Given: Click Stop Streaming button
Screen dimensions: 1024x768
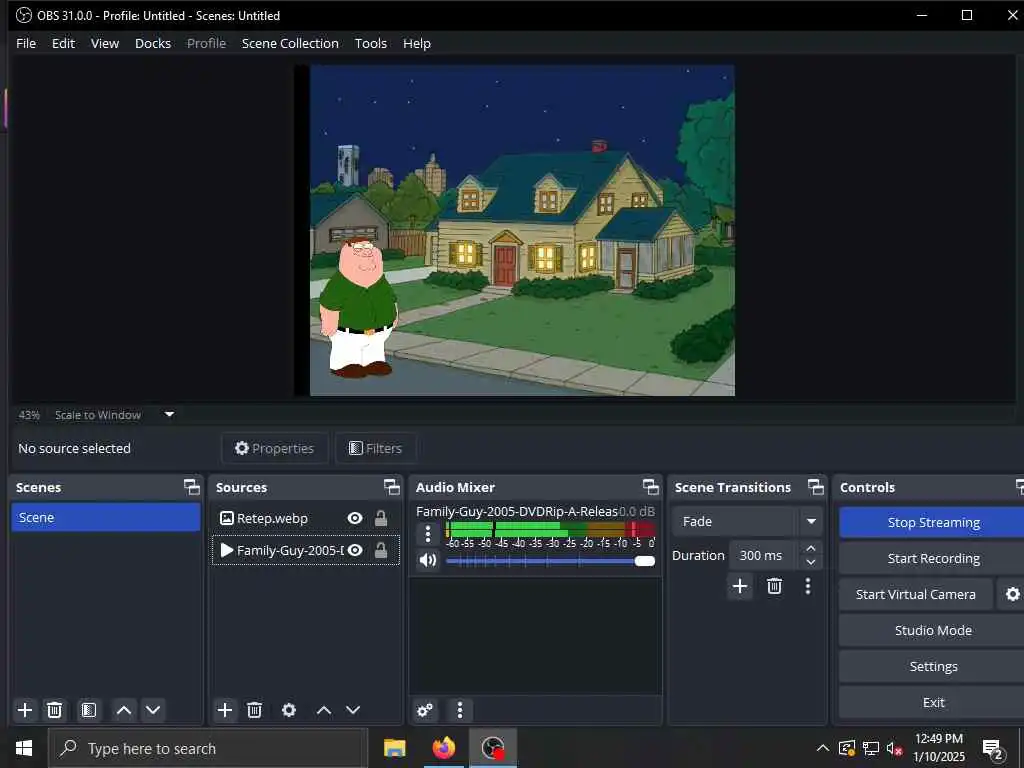Looking at the screenshot, I should (933, 522).
